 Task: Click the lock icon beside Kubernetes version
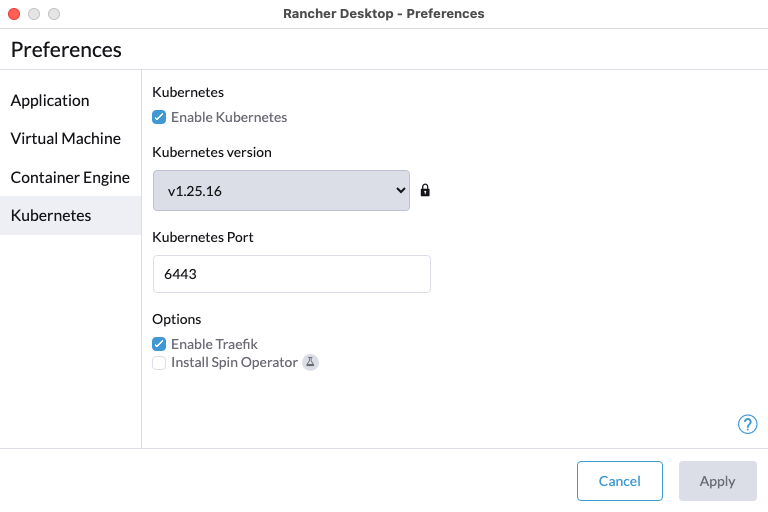425,190
